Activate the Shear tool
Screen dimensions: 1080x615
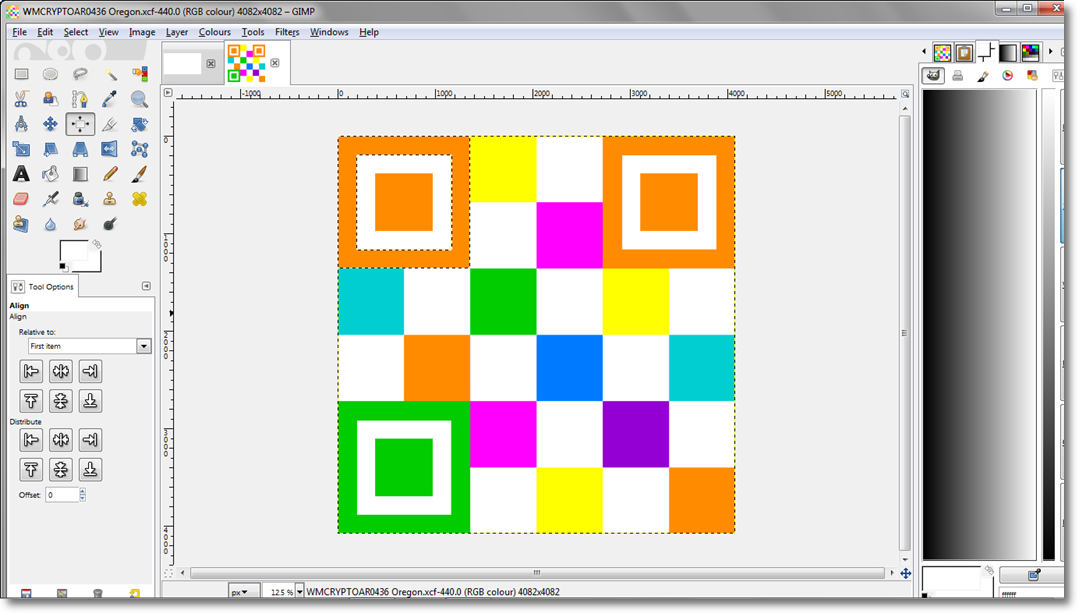coord(50,149)
